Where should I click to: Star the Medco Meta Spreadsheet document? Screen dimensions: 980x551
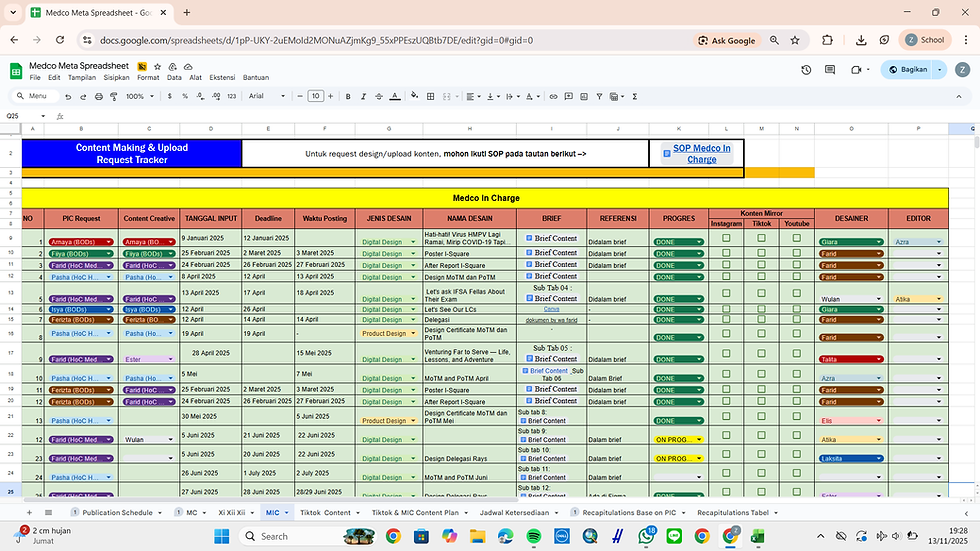pyautogui.click(x=156, y=66)
